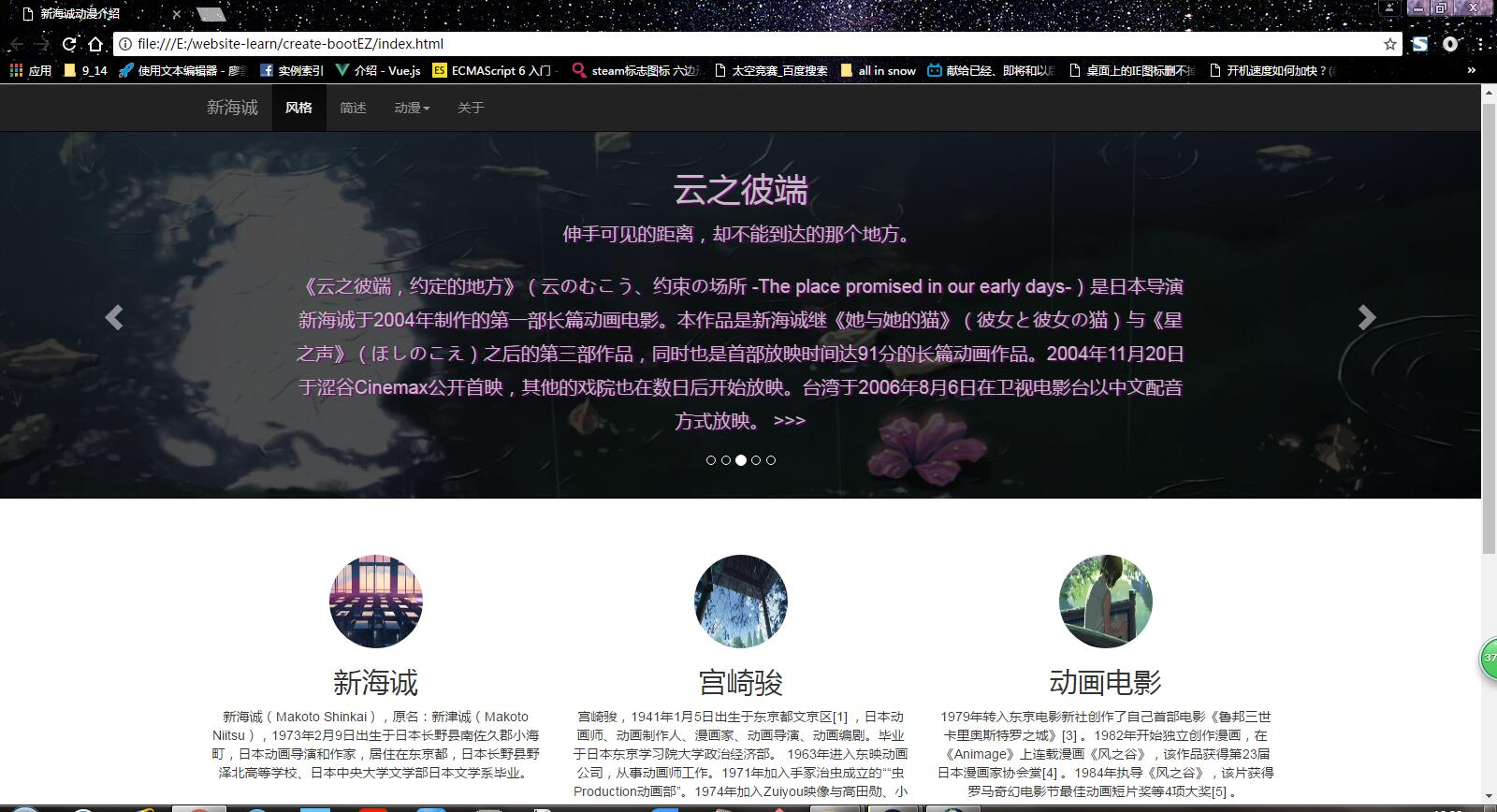Expand the 动漫 dropdown menu
1497x812 pixels.
[412, 108]
